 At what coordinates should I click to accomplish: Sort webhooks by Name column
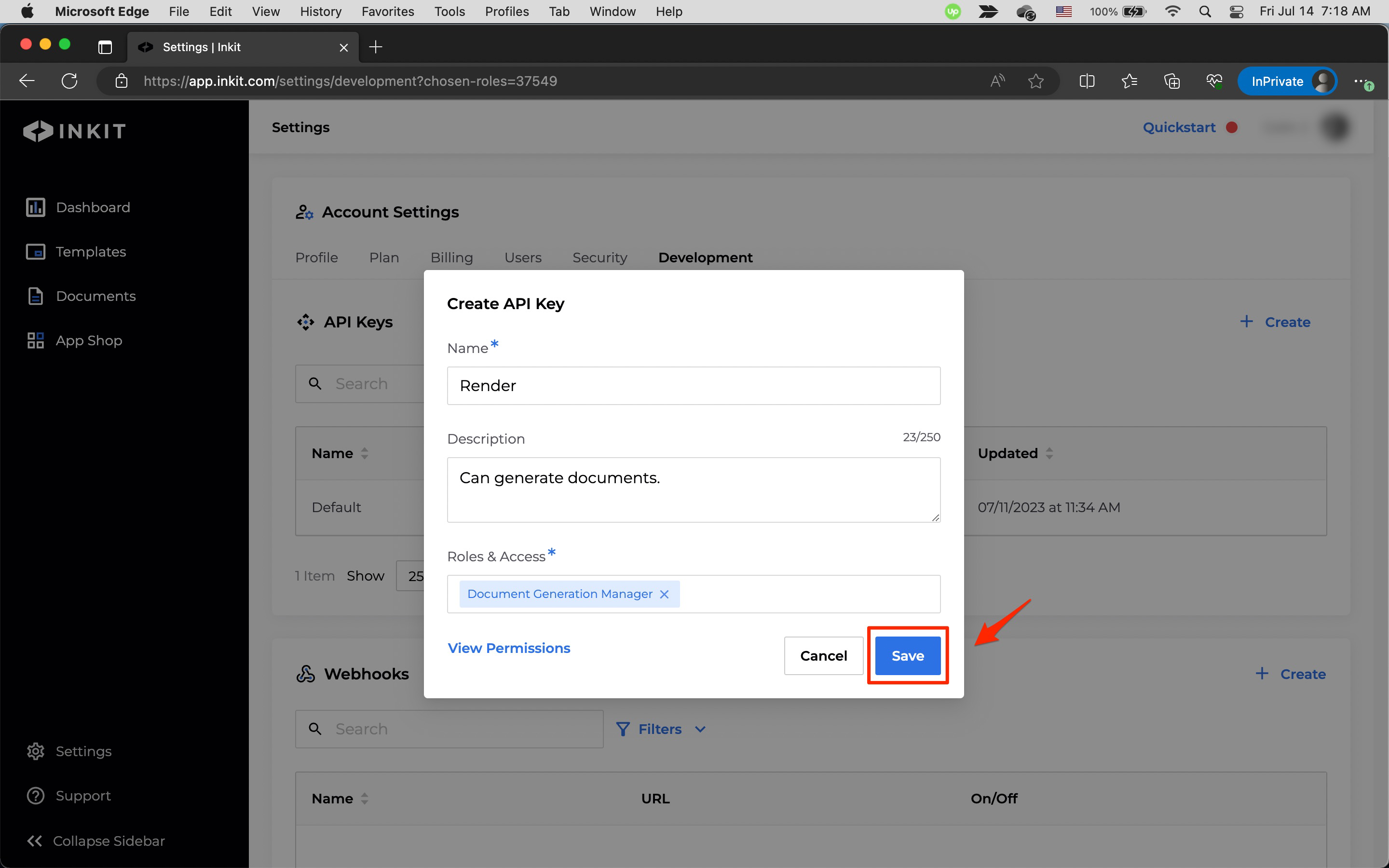pyautogui.click(x=364, y=799)
